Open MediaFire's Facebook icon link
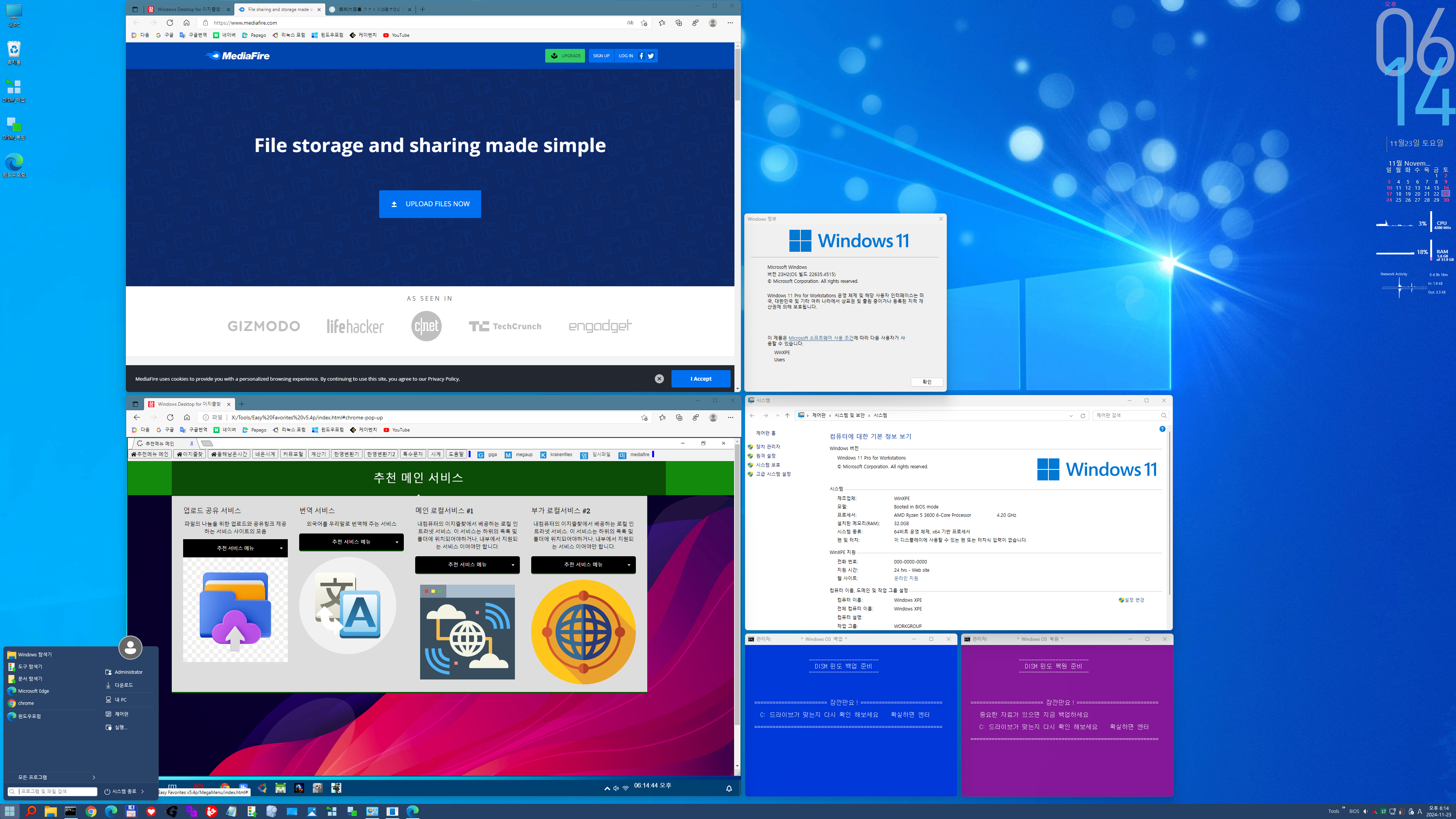This screenshot has width=1456, height=819. (641, 56)
